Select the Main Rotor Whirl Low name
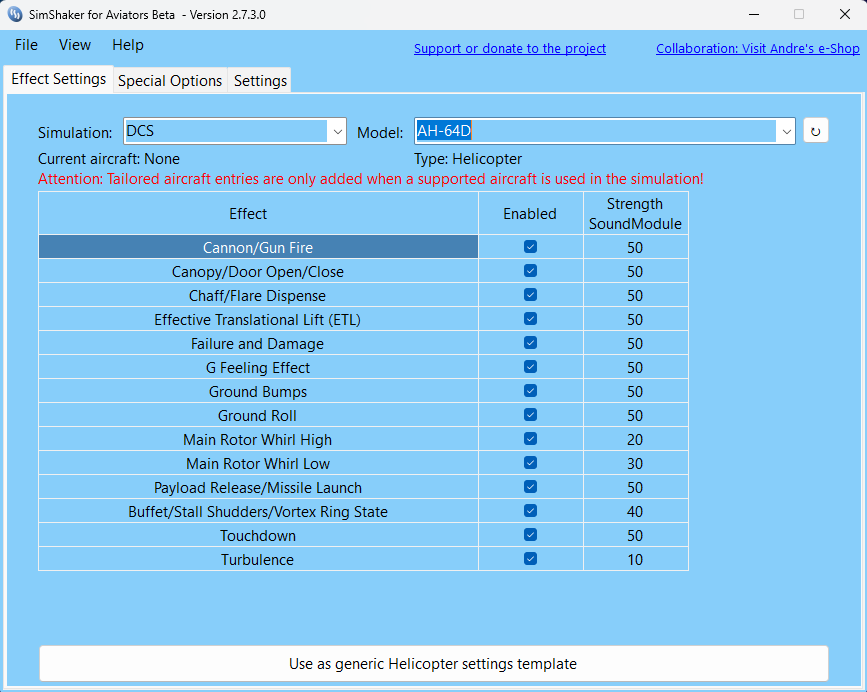The image size is (867, 692). click(258, 464)
